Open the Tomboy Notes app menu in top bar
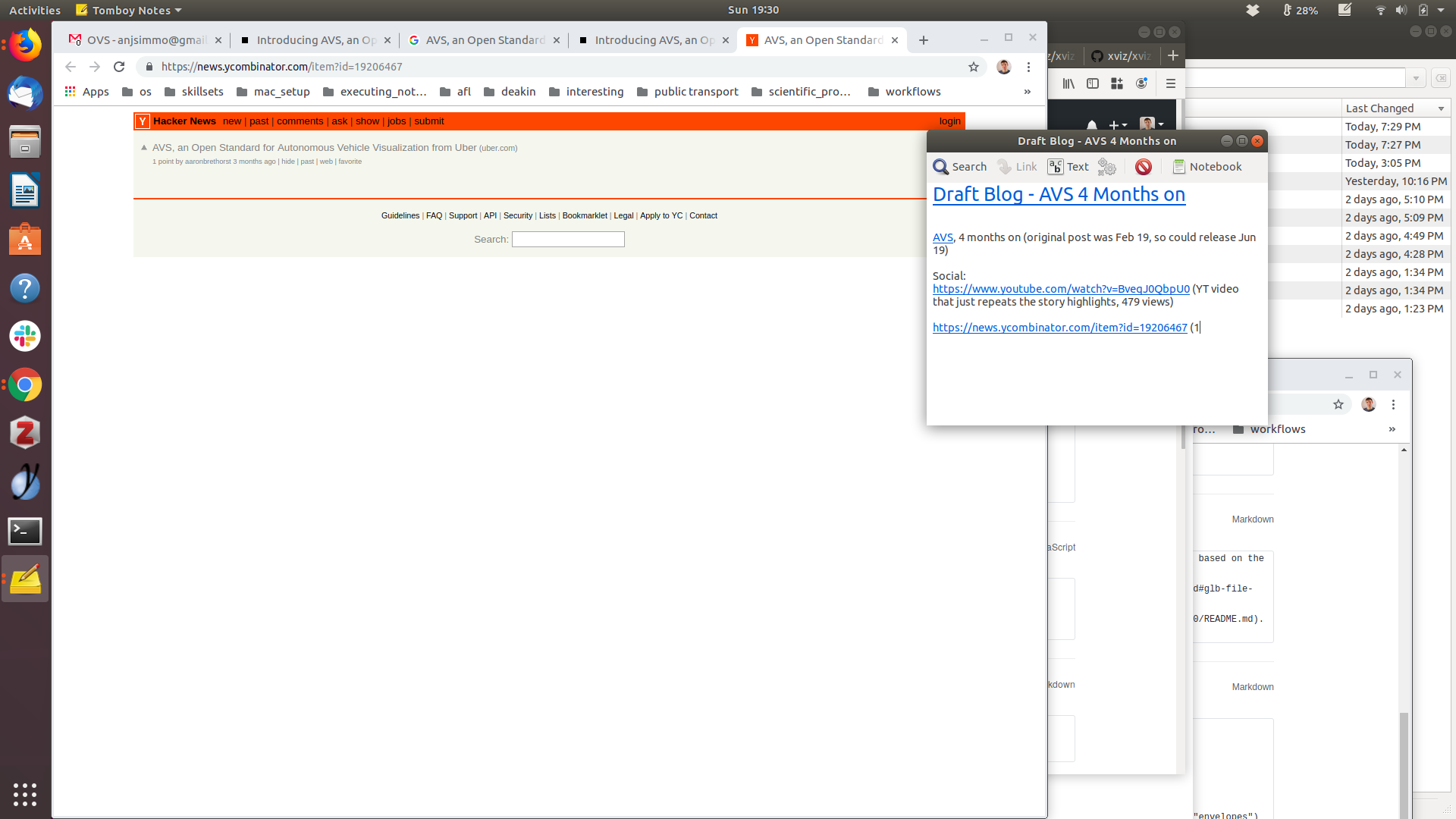 129,10
